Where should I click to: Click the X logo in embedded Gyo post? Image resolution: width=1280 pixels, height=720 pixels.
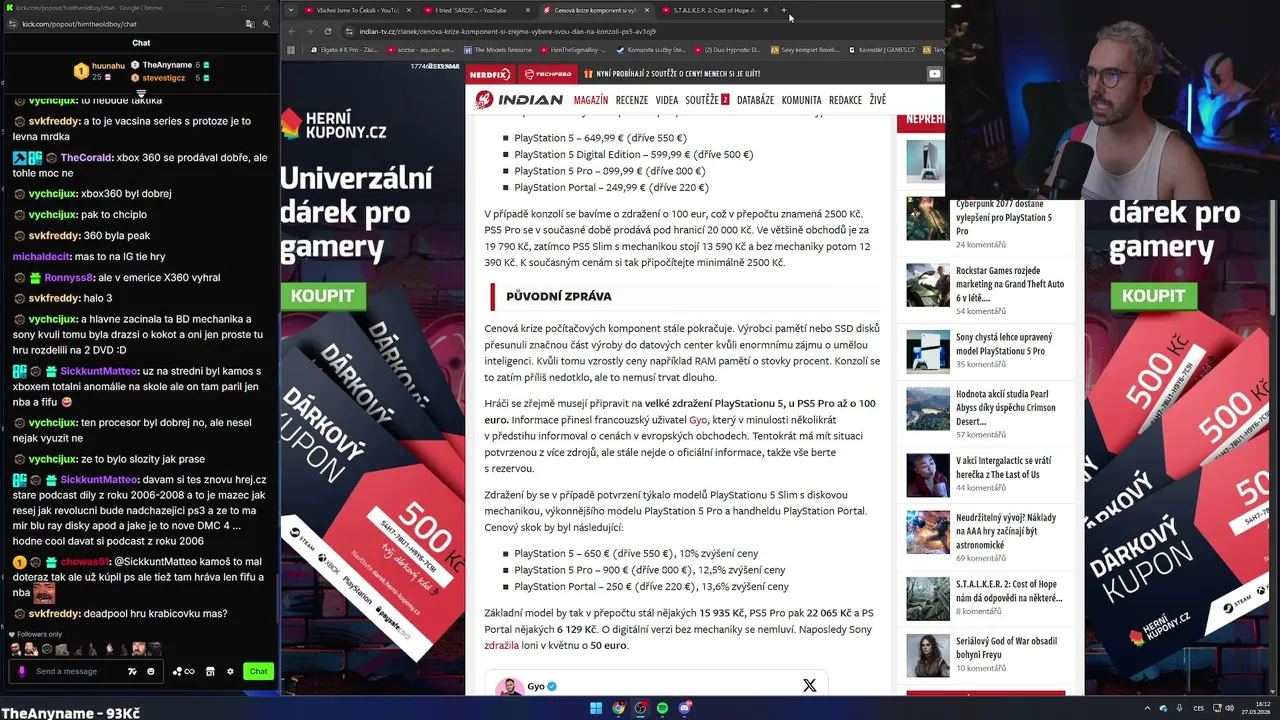click(809, 685)
